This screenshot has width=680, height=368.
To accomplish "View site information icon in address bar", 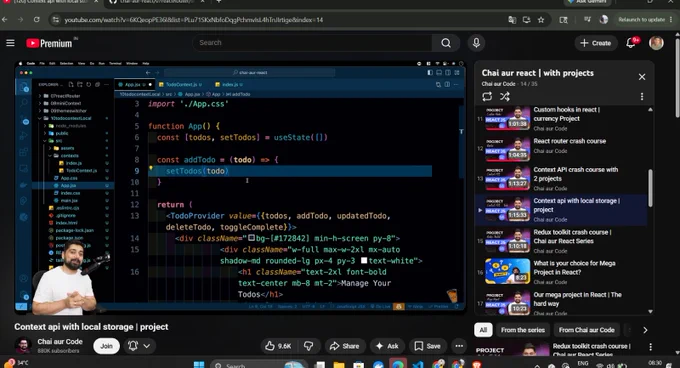I will (55, 20).
